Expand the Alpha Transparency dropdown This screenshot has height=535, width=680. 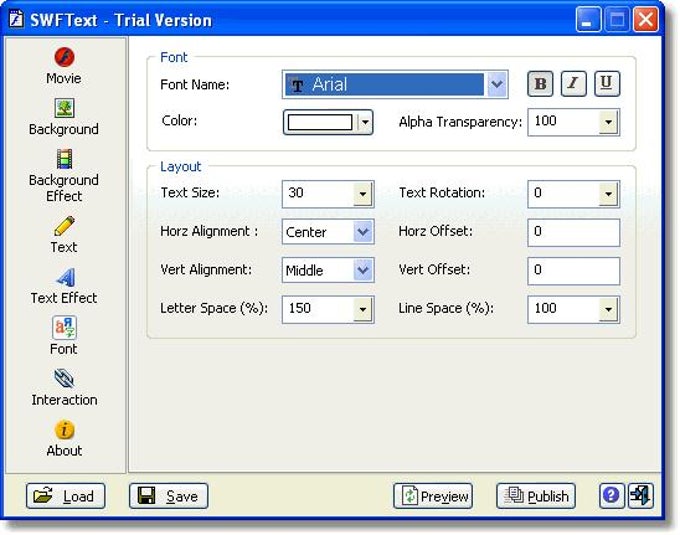click(x=608, y=122)
